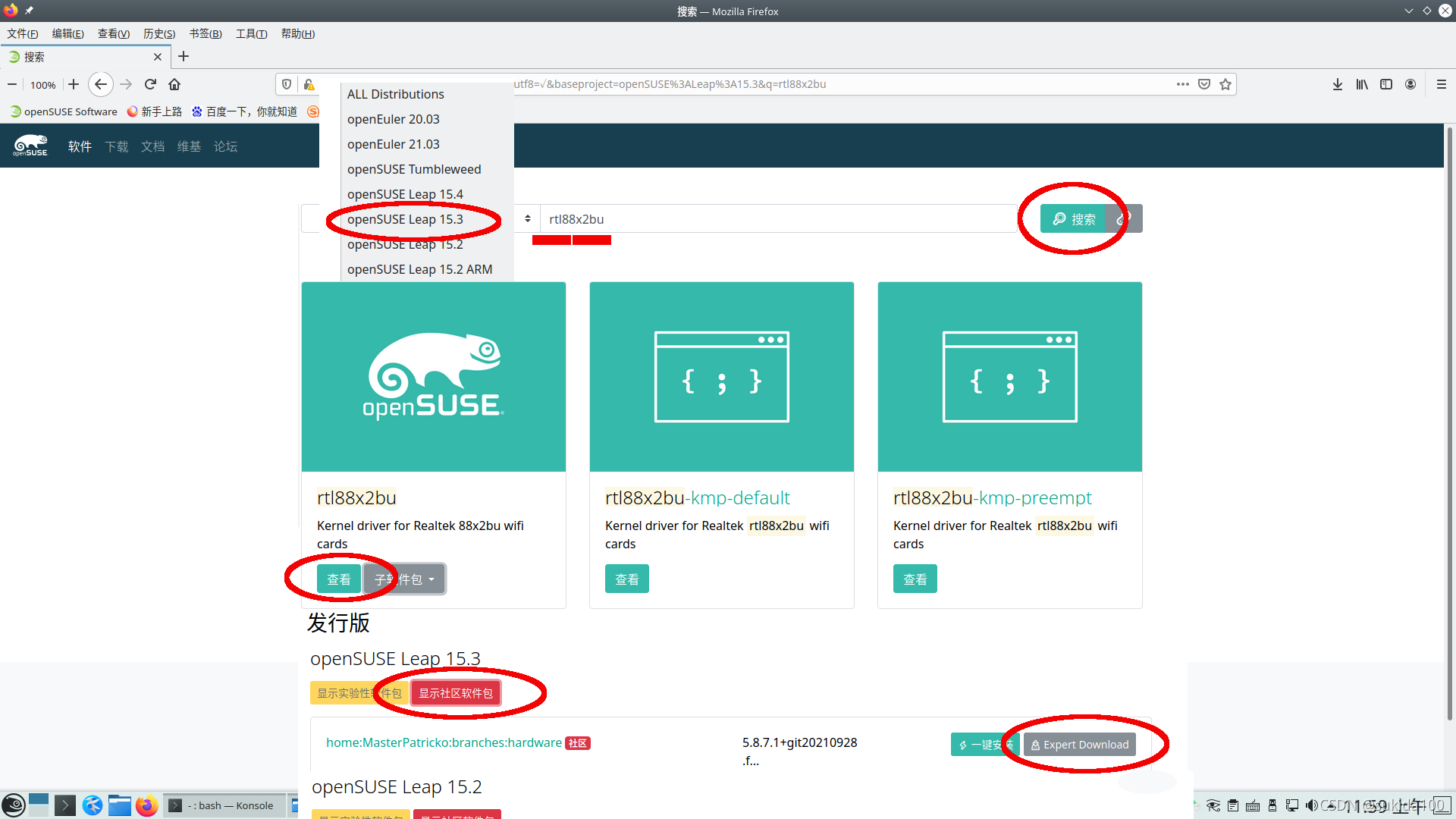Go to 论坛 in site navigation
The width and height of the screenshot is (1456, 819).
tap(226, 146)
